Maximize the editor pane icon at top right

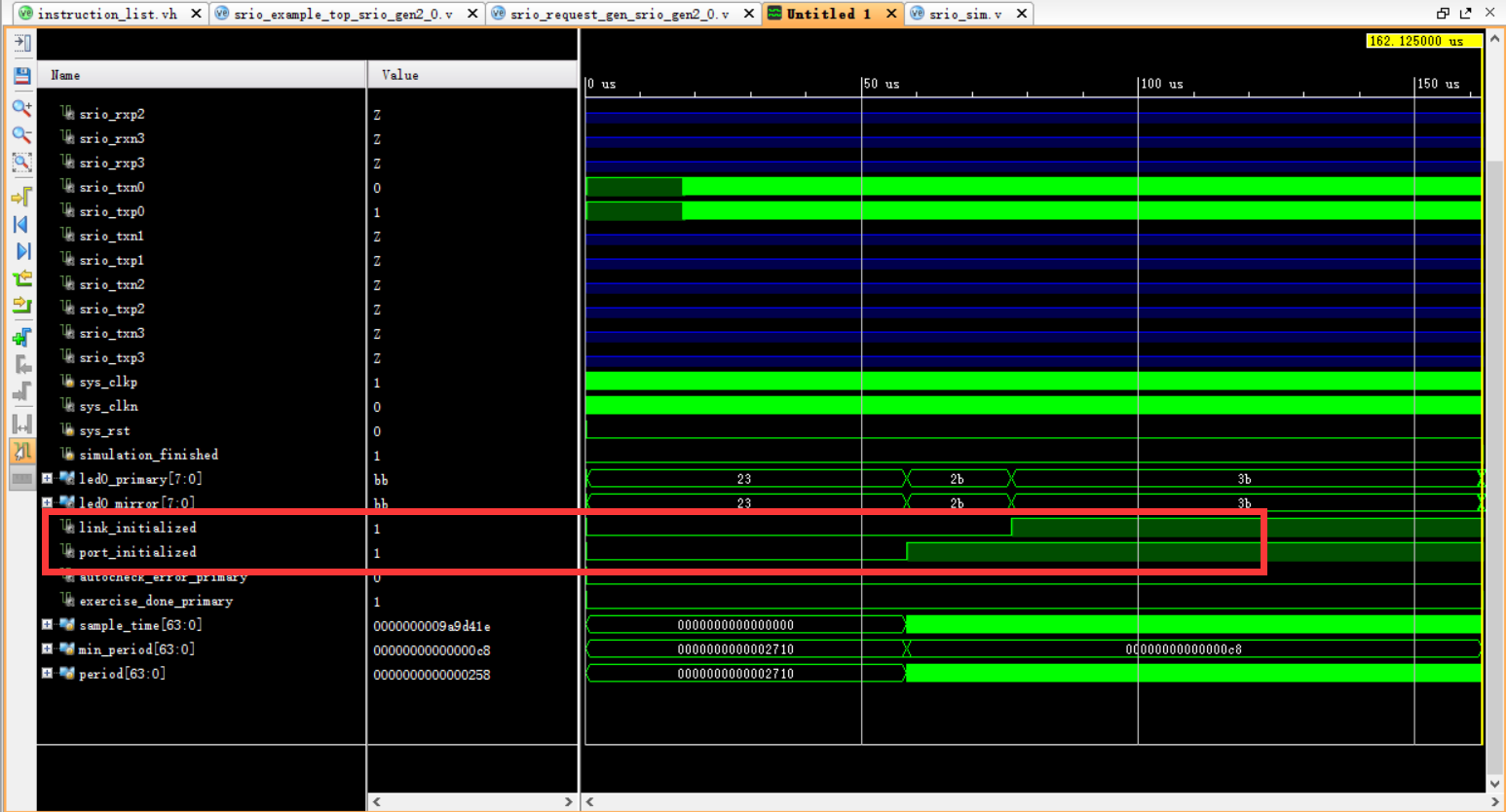click(1465, 14)
